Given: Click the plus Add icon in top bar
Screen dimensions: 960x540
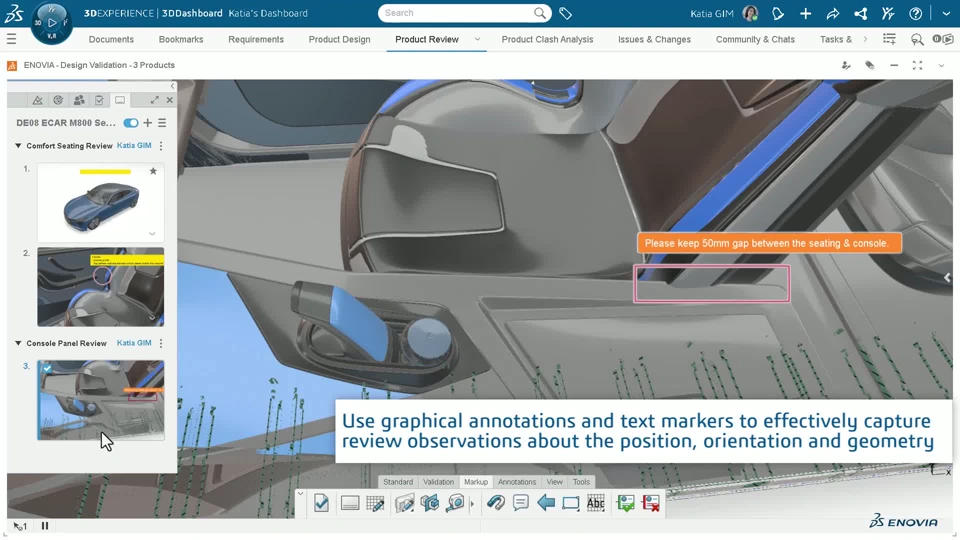Looking at the screenshot, I should click(x=806, y=13).
